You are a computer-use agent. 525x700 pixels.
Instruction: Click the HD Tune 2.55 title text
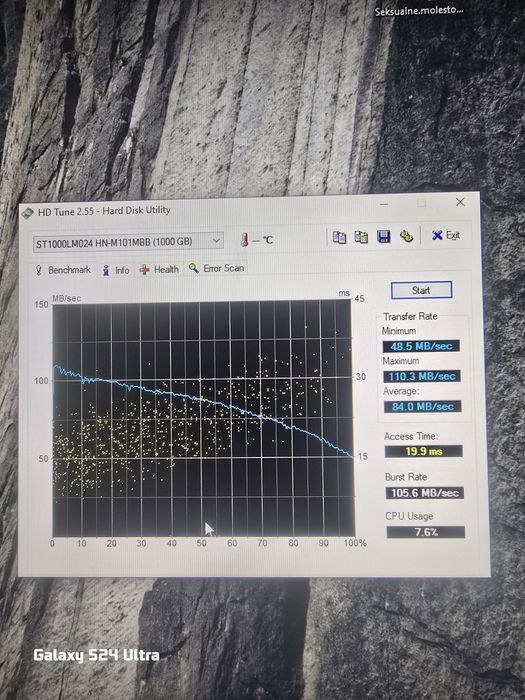(x=104, y=211)
